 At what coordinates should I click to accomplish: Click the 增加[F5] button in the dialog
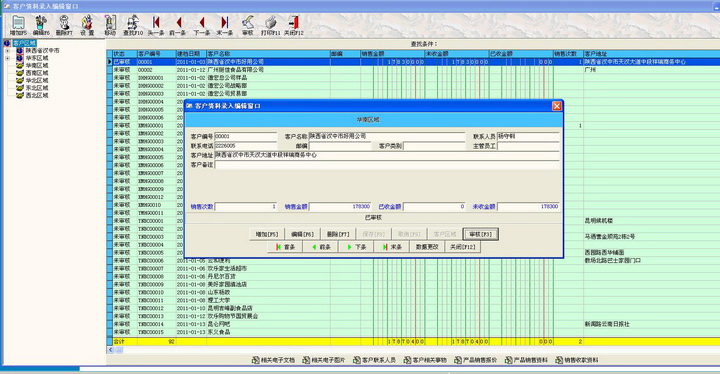pos(267,234)
